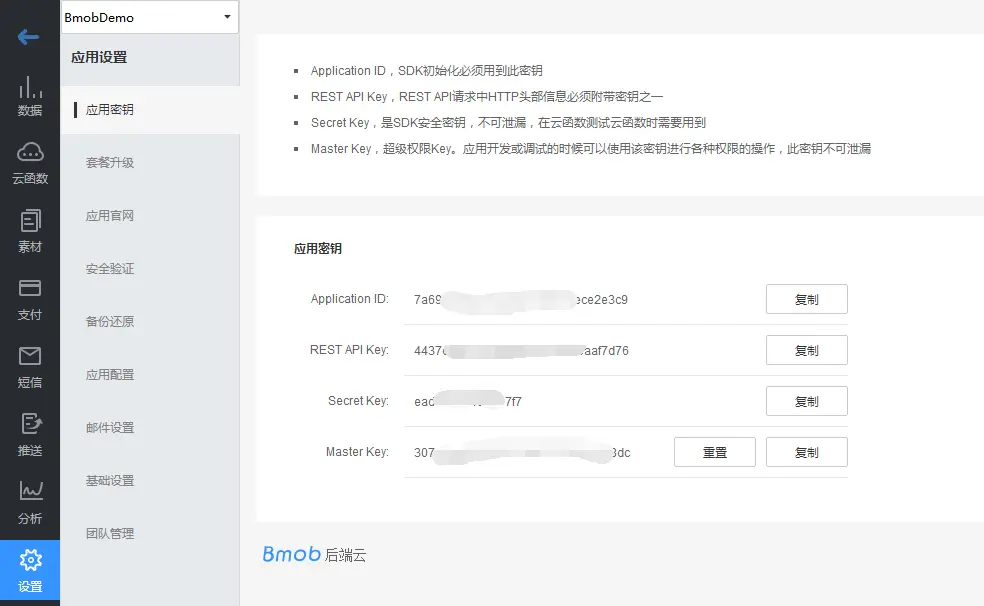This screenshot has width=984, height=606.
Task: Open the 数据 (Data) section icon
Action: (x=30, y=97)
